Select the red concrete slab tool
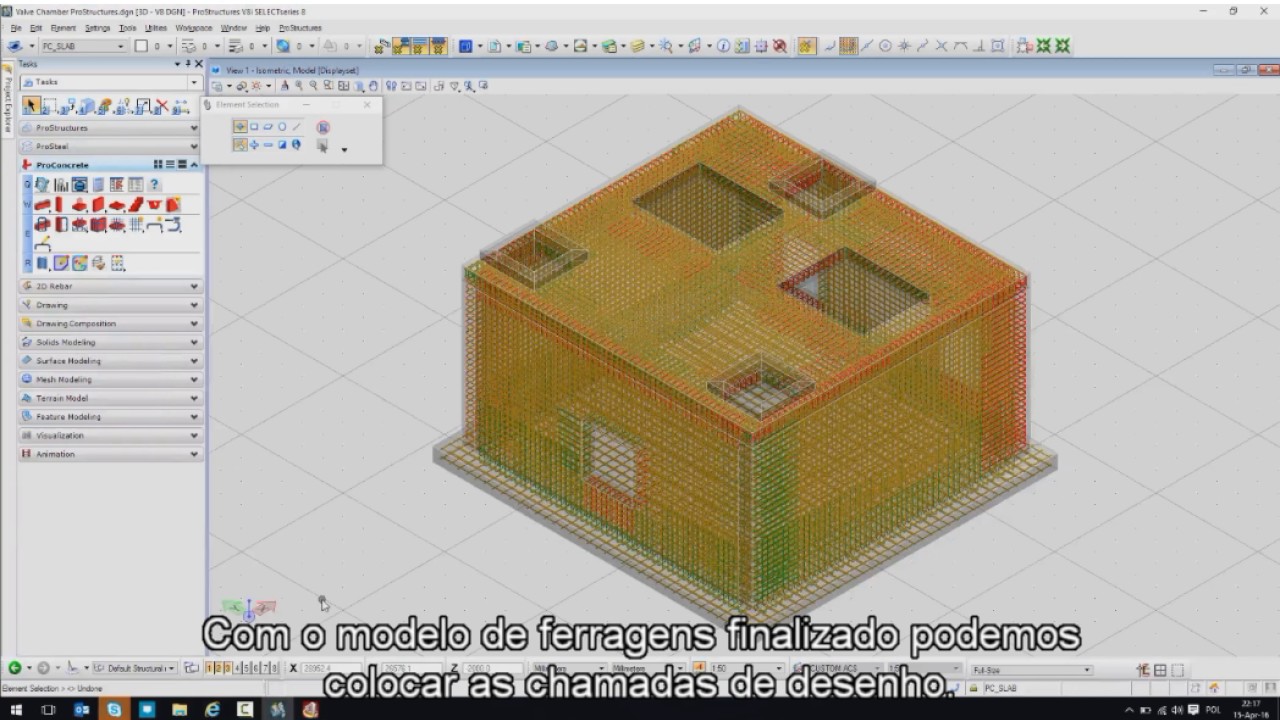Screen dimensions: 1280x720 pos(117,205)
